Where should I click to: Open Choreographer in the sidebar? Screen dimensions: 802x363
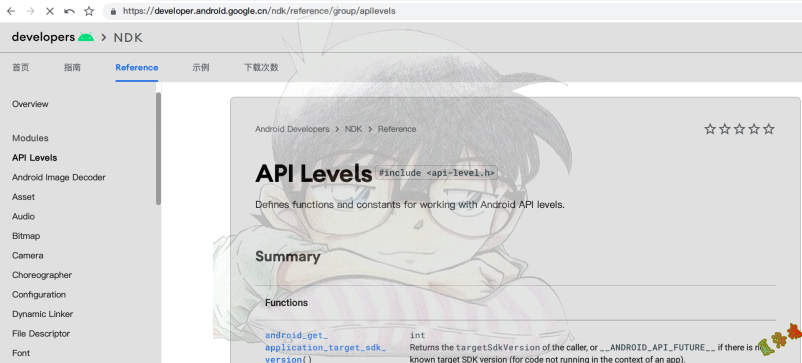coord(42,275)
